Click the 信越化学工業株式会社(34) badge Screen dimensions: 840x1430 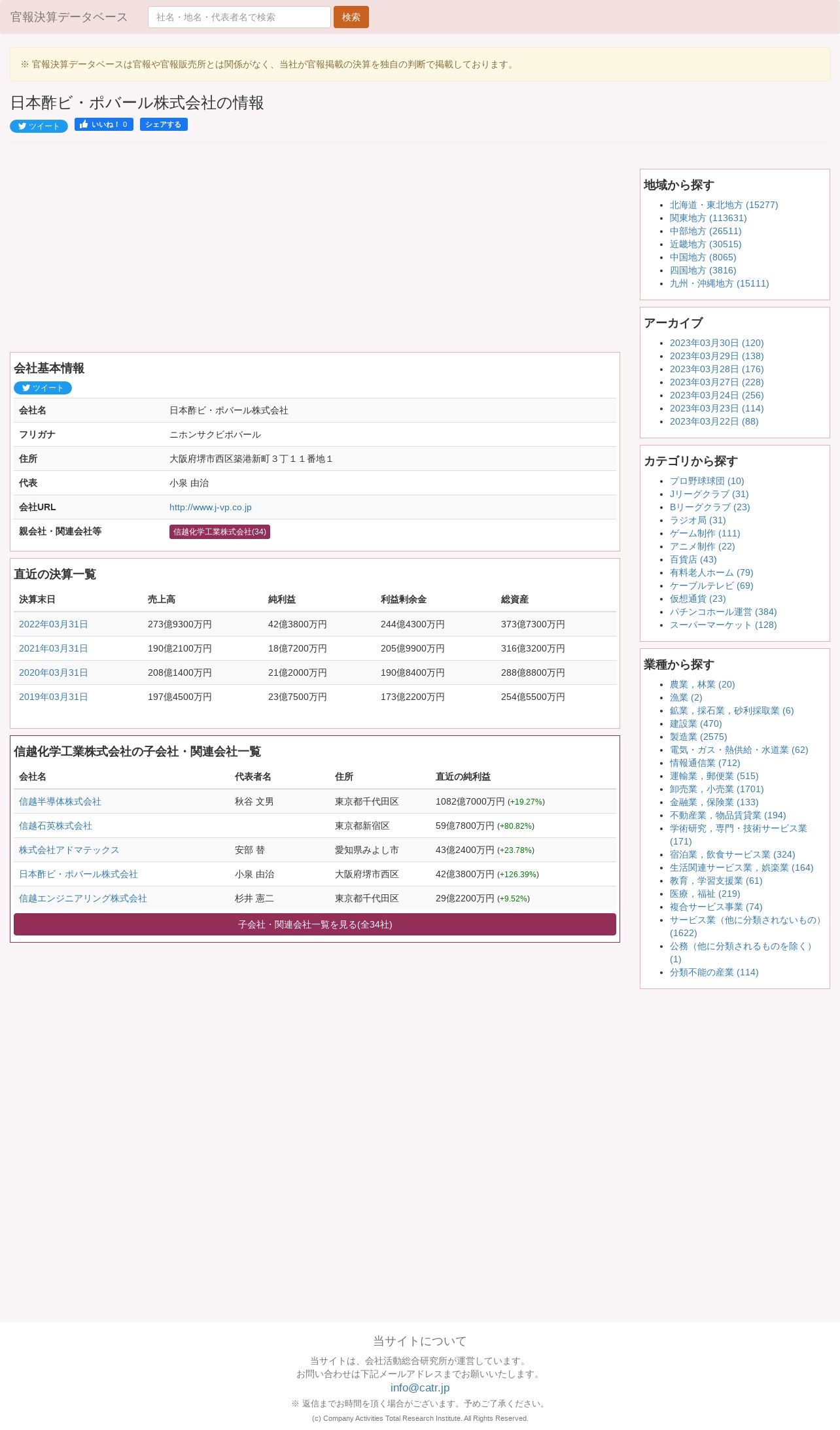(x=220, y=532)
